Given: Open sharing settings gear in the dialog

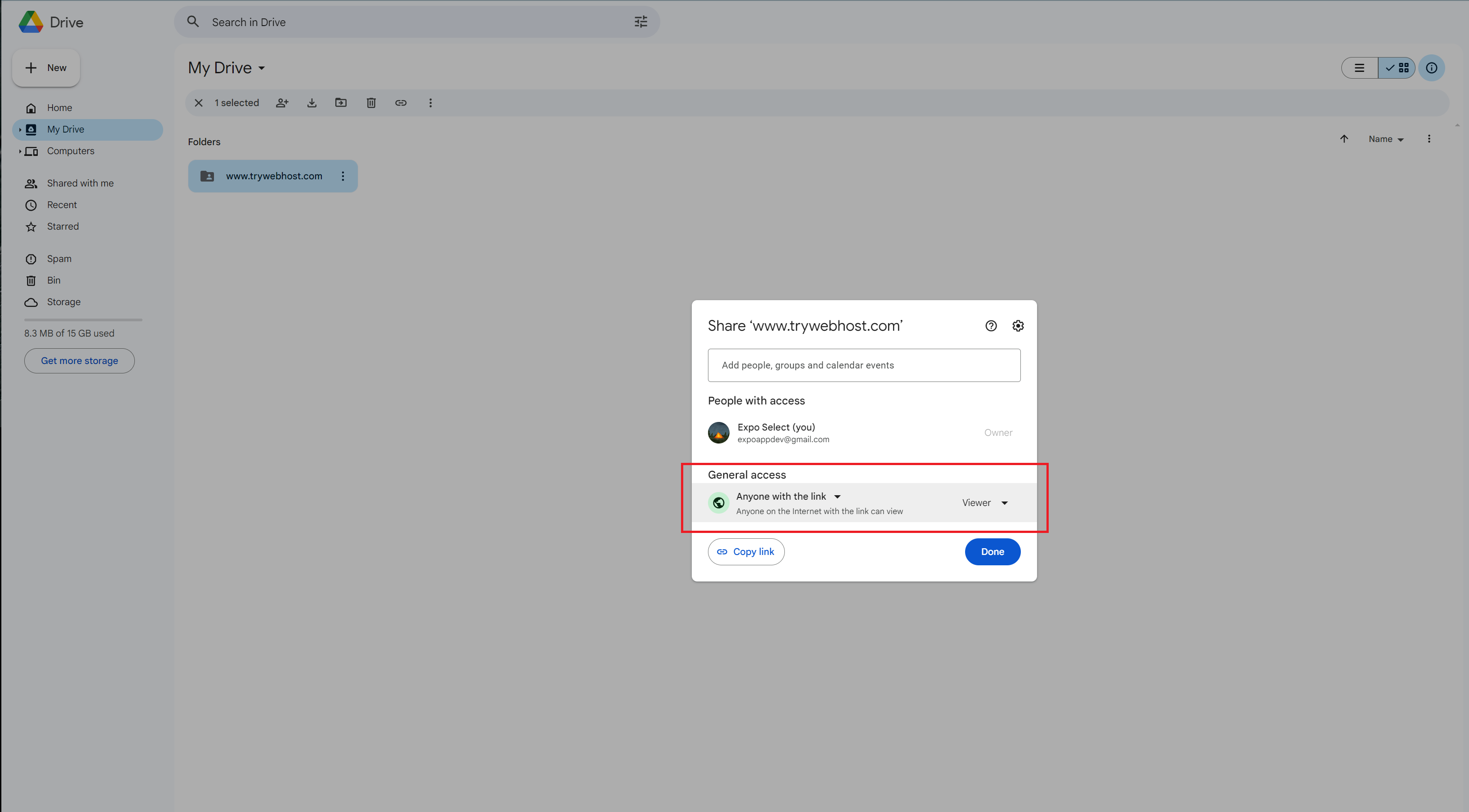Looking at the screenshot, I should click(1018, 326).
